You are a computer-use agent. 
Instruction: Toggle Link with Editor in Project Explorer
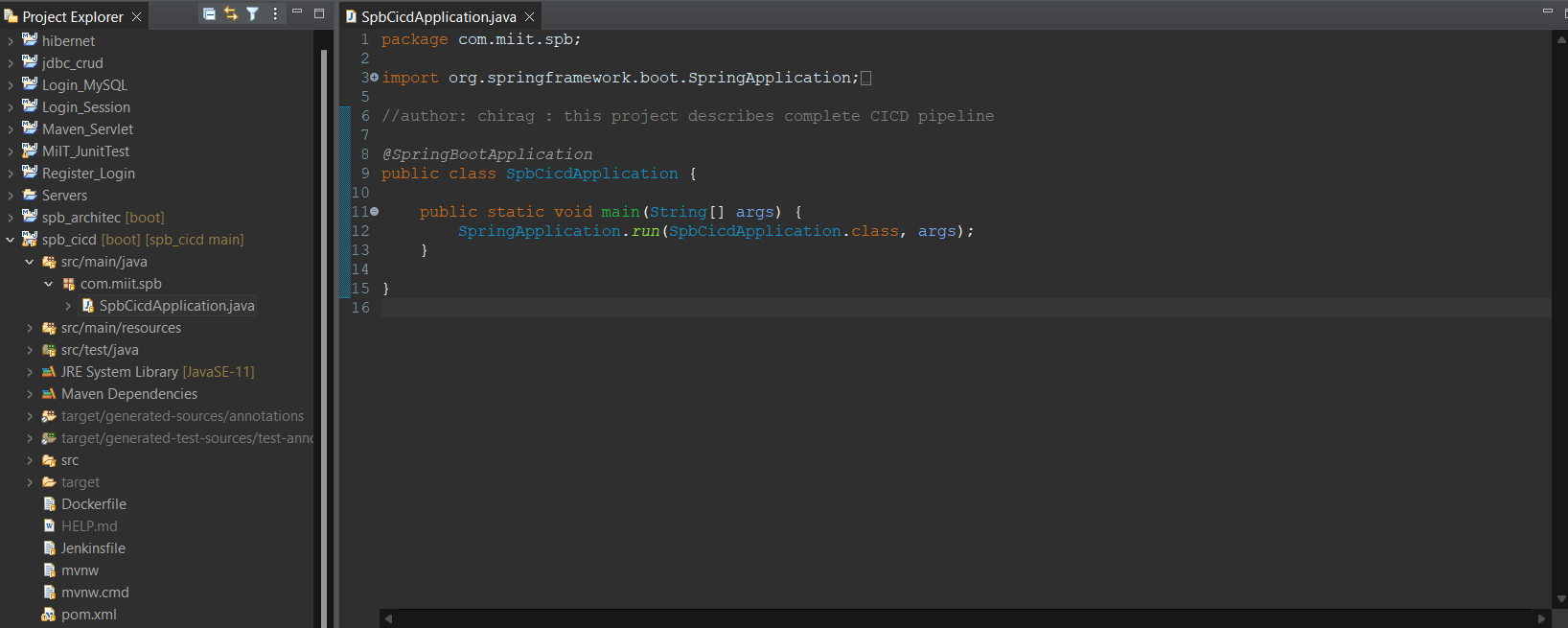click(231, 13)
